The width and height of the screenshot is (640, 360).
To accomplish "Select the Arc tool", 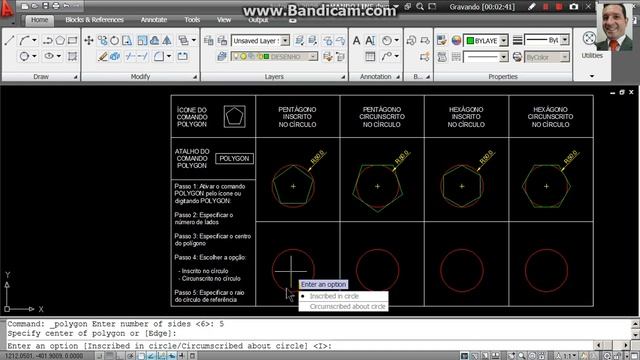I will tap(24, 40).
